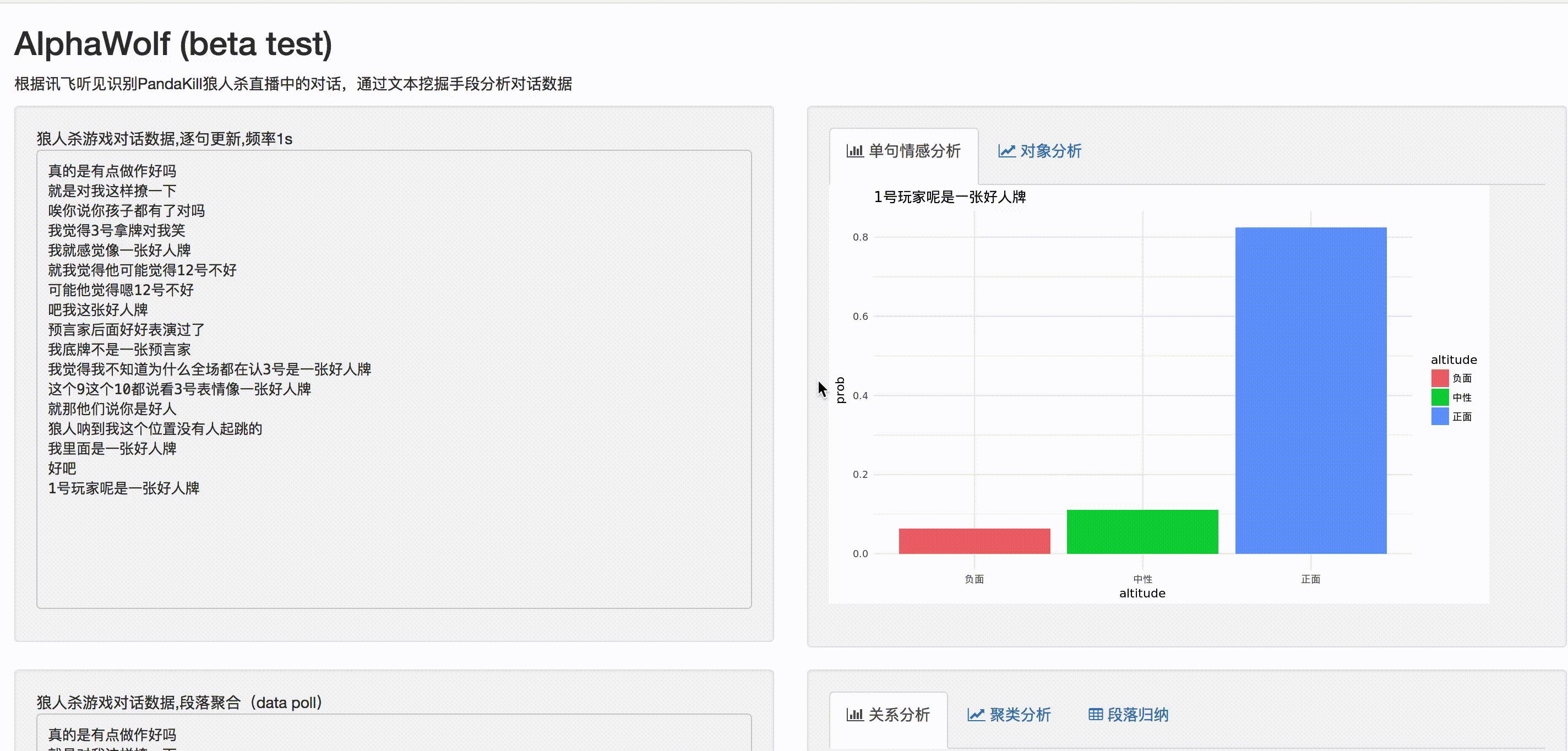Viewport: 1568px width, 751px height.
Task: Click the line 预言家后面好好表演过了
Action: (127, 330)
